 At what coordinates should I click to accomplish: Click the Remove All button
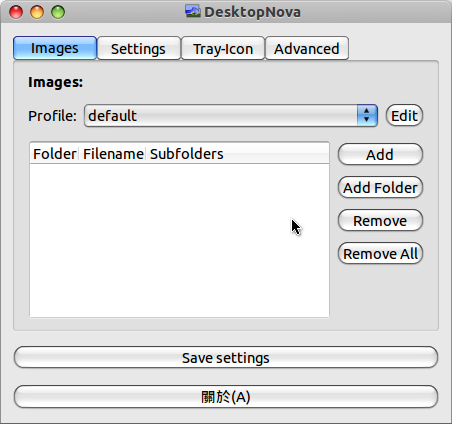(x=380, y=253)
